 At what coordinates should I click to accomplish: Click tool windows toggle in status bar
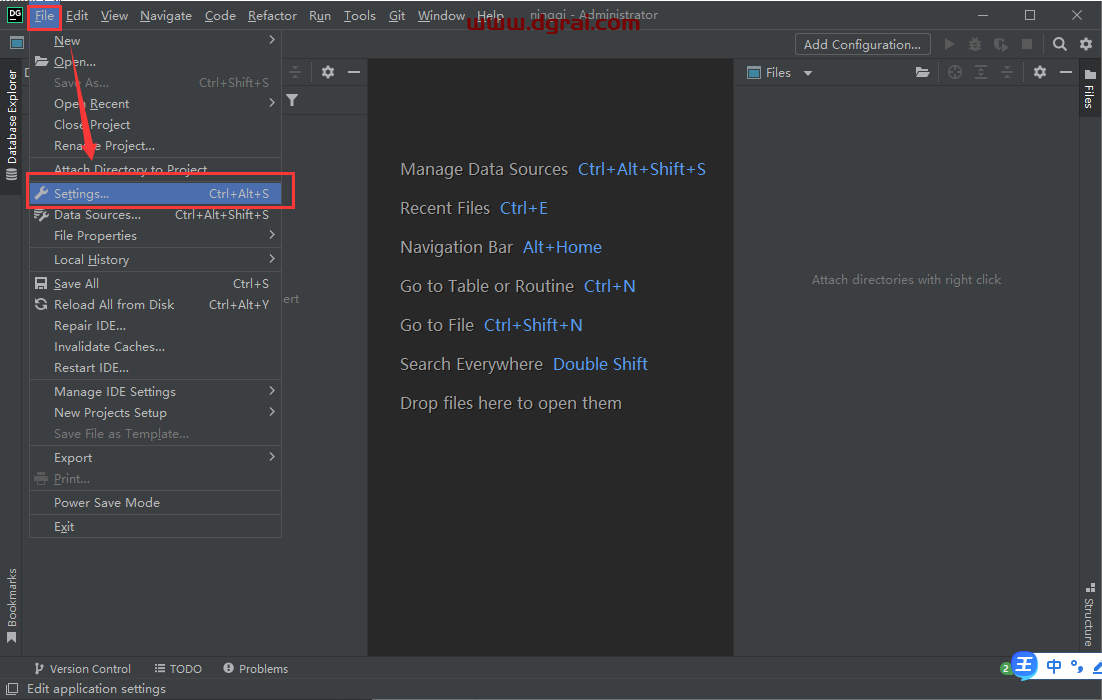tap(12, 689)
